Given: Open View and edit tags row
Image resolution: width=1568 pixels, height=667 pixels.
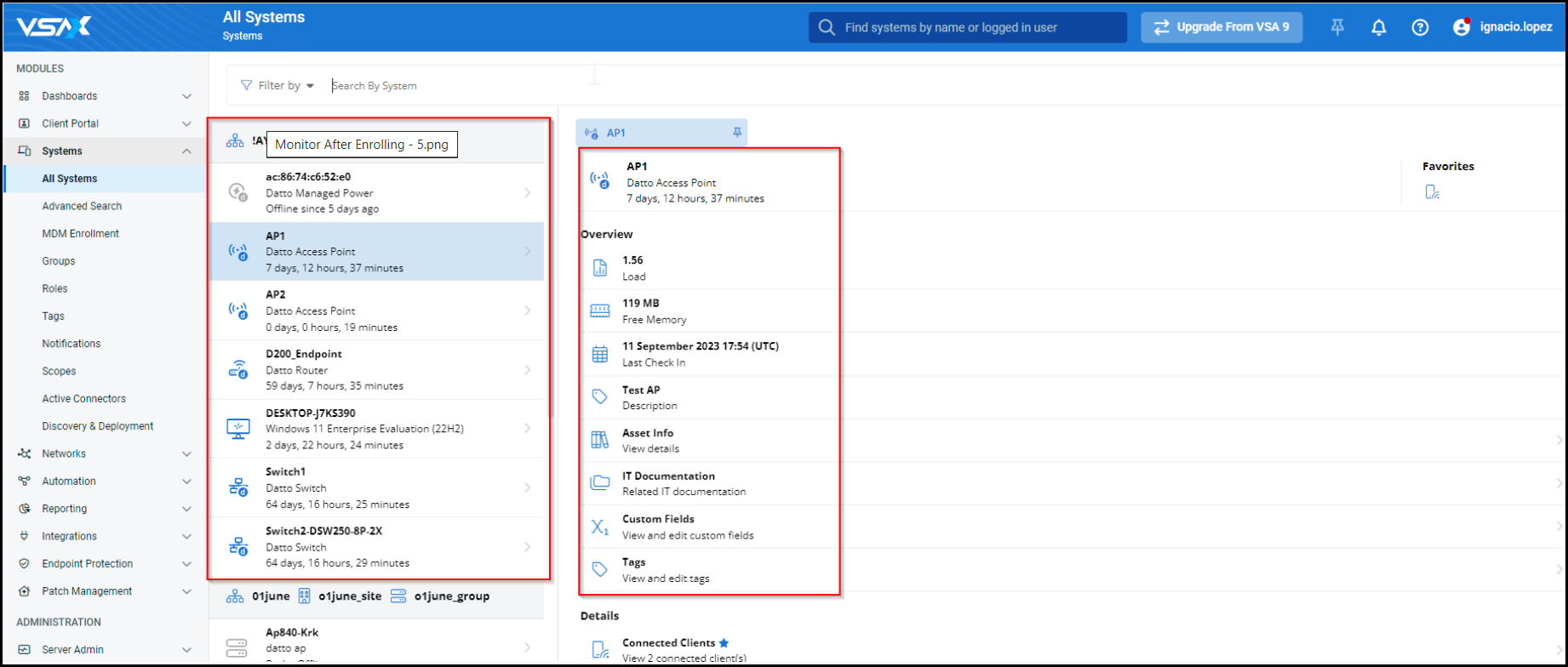Looking at the screenshot, I should (x=1073, y=570).
